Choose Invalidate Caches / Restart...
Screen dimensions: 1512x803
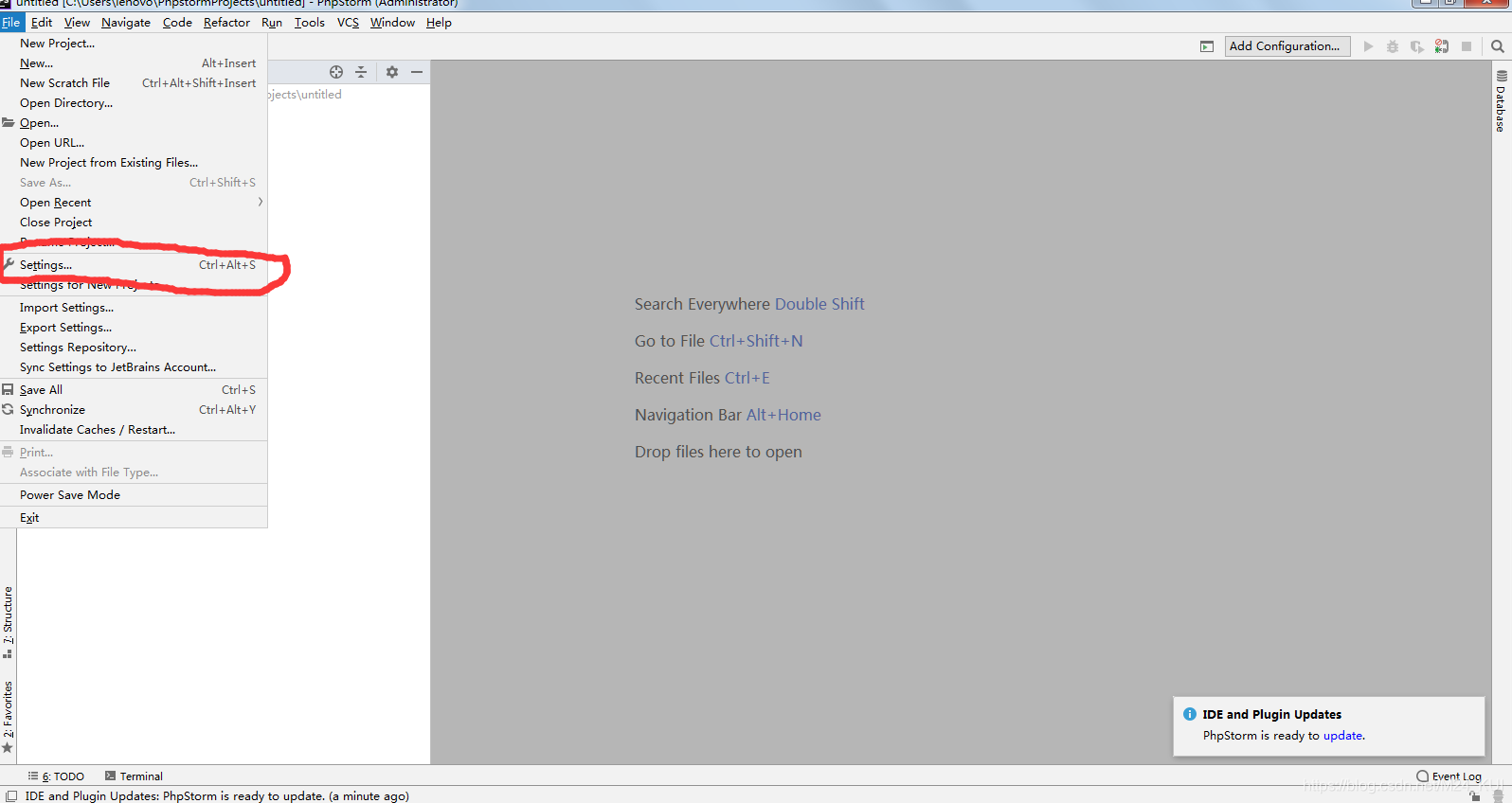[x=134, y=430]
